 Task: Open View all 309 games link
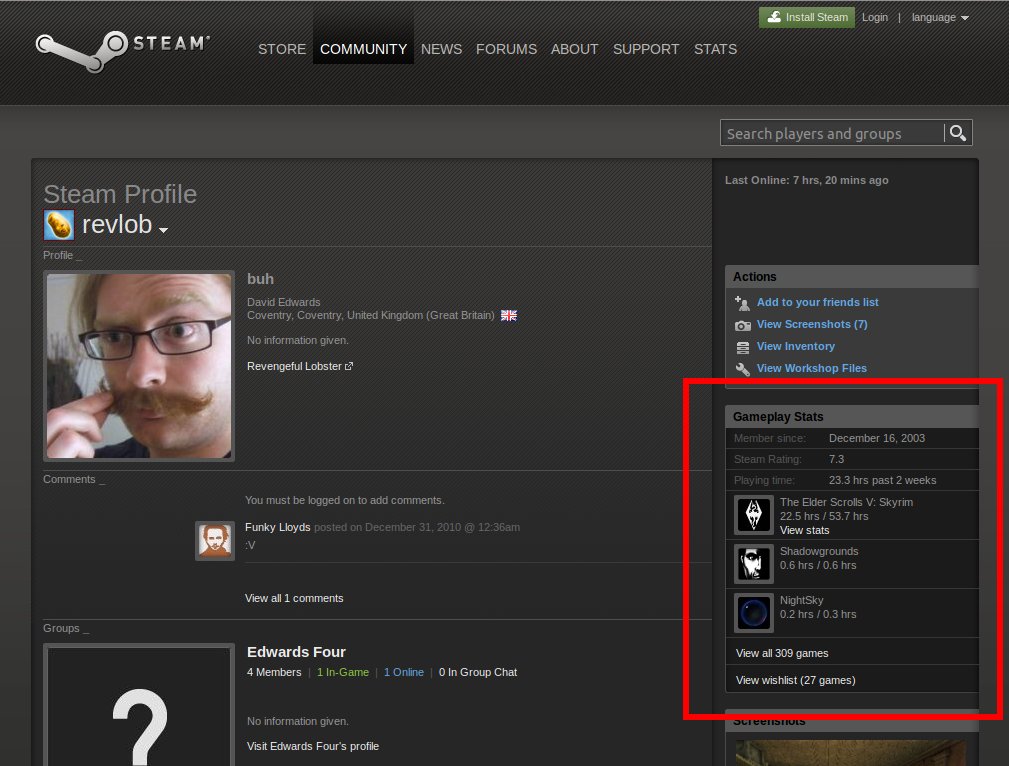click(782, 653)
